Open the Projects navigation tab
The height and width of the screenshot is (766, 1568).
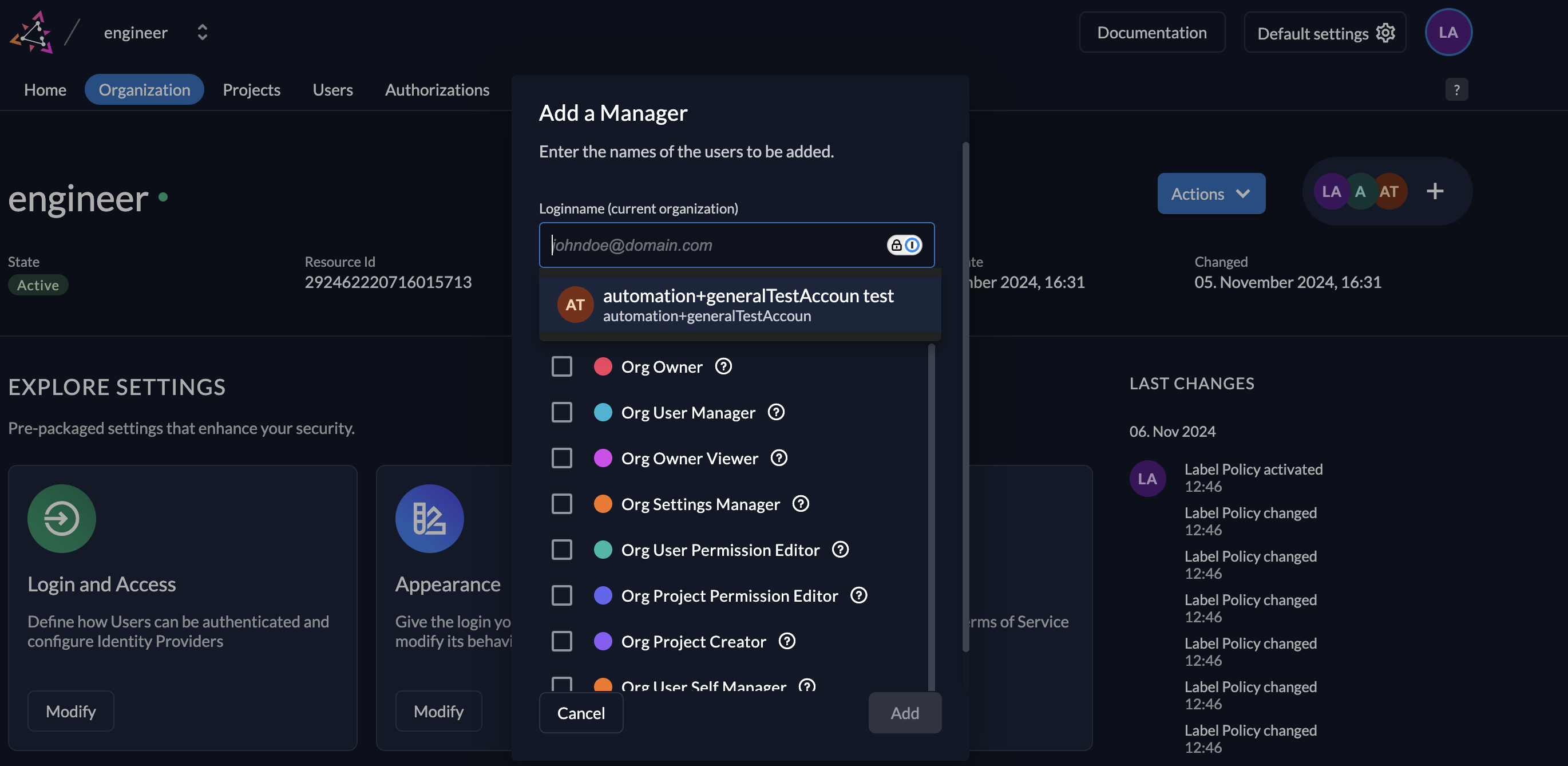click(x=251, y=89)
